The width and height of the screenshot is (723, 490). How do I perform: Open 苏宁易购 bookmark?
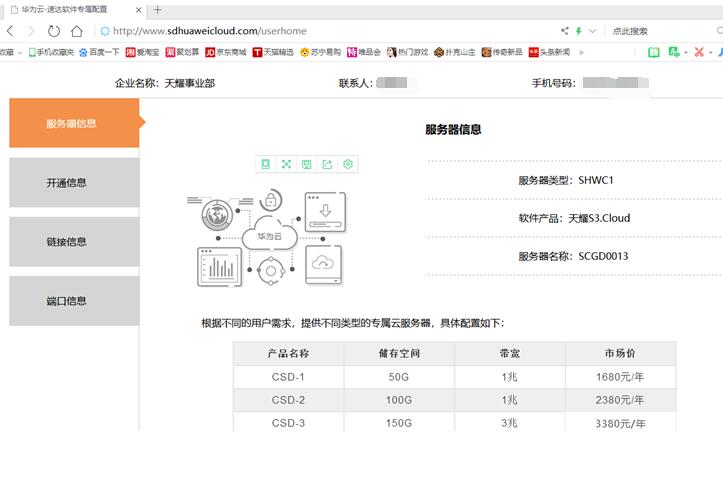coord(320,52)
